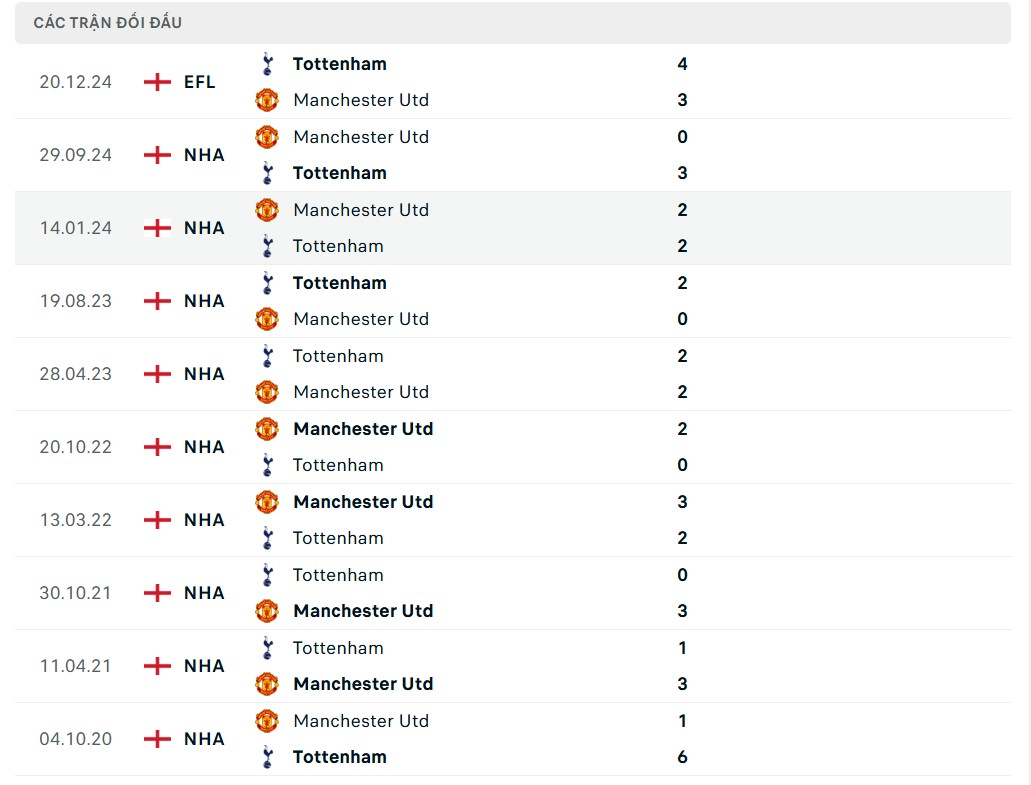Open Tottenham team name in 04.10.20 match
This screenshot has height=785, width=1031.
[340, 757]
